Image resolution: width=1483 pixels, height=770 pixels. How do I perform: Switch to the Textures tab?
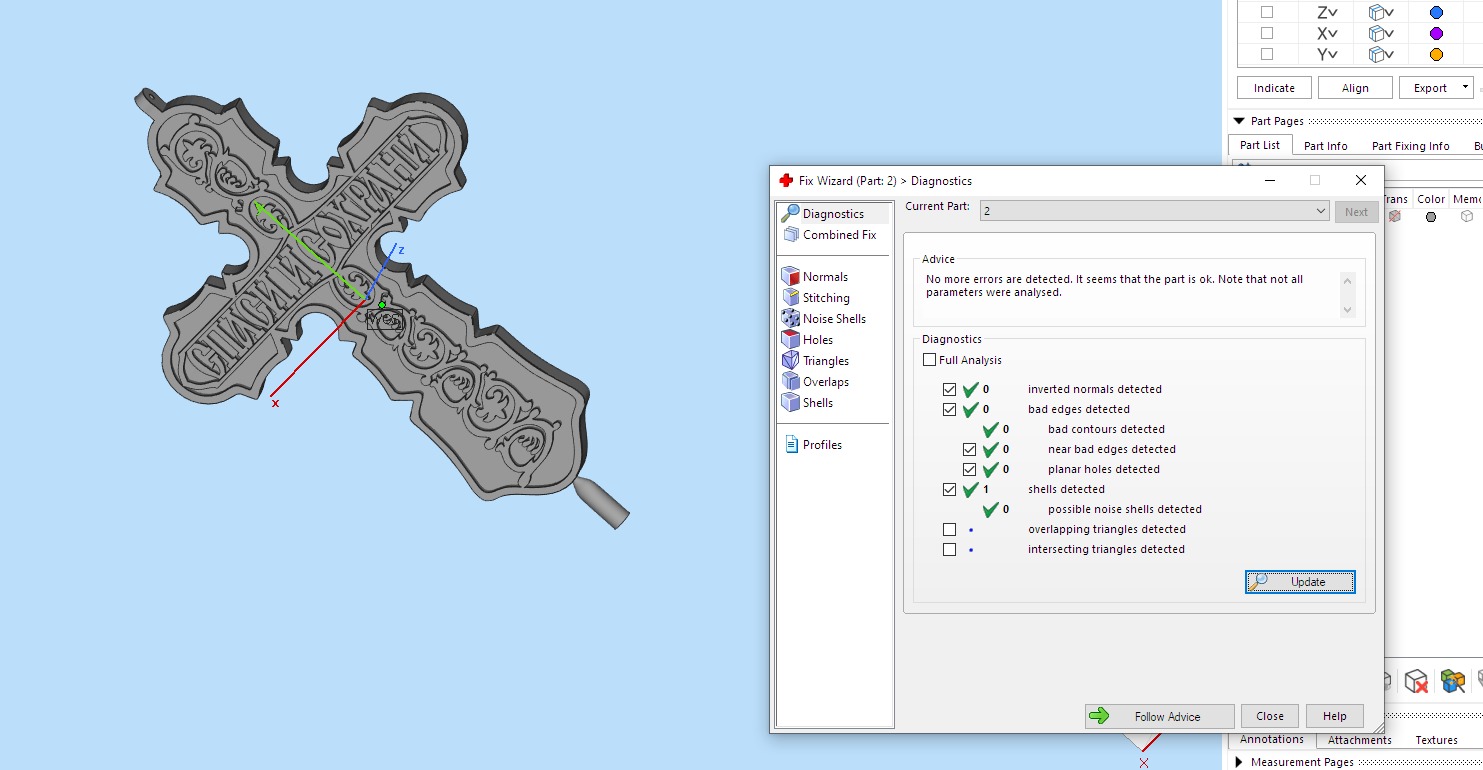(x=1437, y=740)
